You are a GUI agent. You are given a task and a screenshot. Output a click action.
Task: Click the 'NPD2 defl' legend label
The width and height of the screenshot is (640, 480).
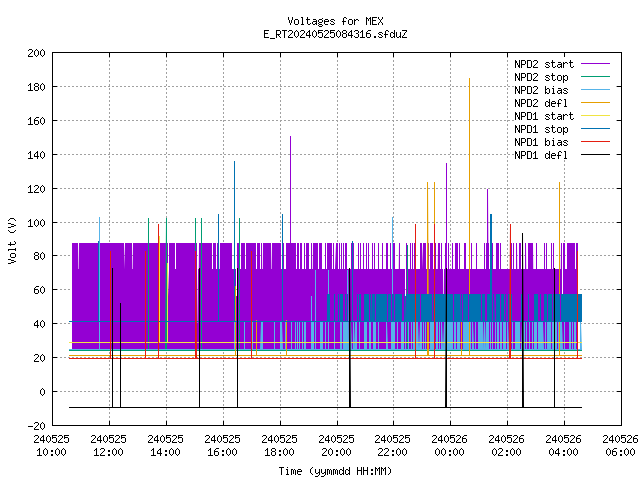(541, 103)
